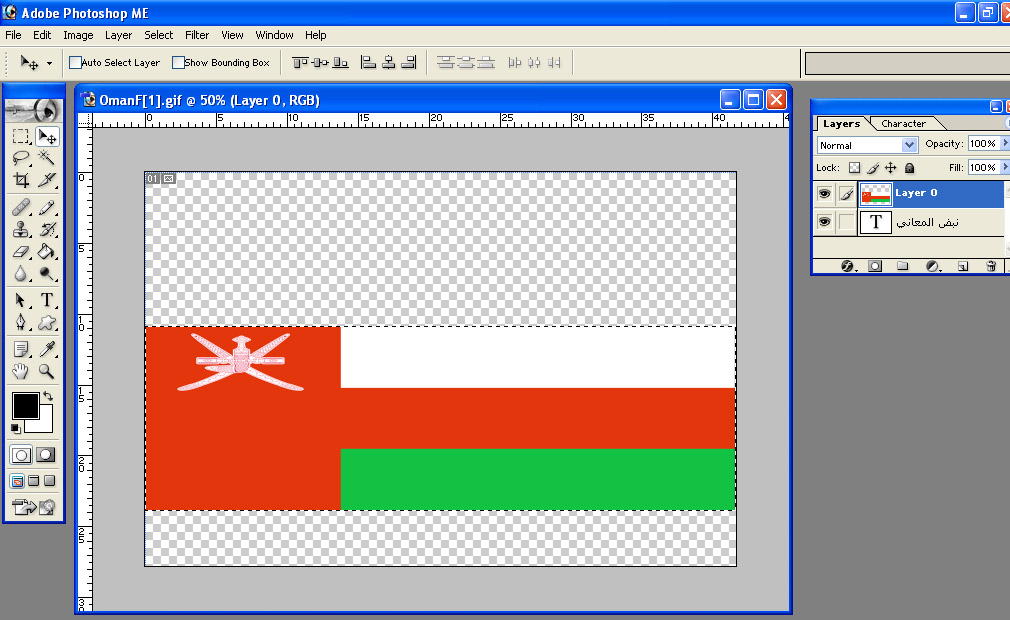Viewport: 1010px width, 620px height.
Task: Select the History Brush tool
Action: [46, 229]
